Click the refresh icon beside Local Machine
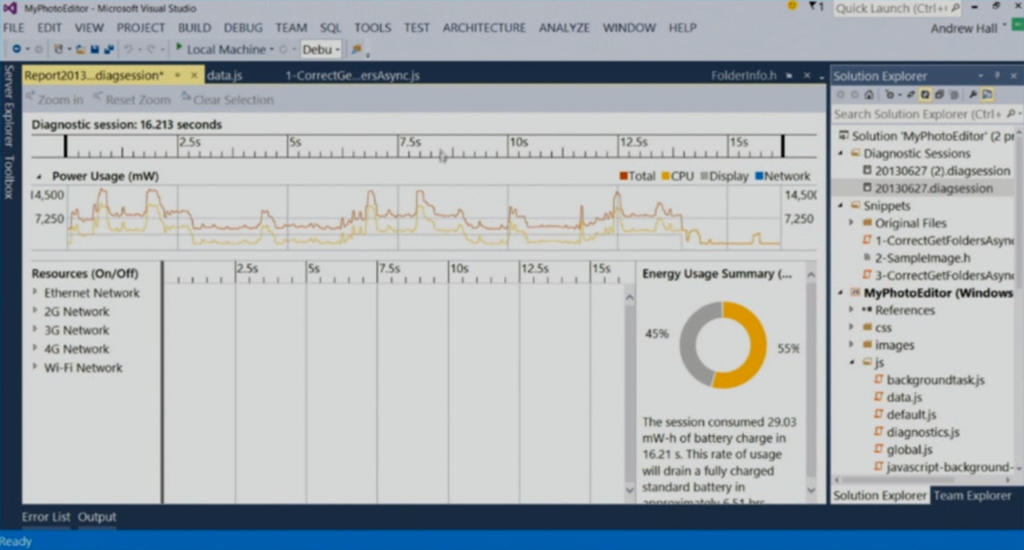Screen dimensions: 1024x550 283,49
